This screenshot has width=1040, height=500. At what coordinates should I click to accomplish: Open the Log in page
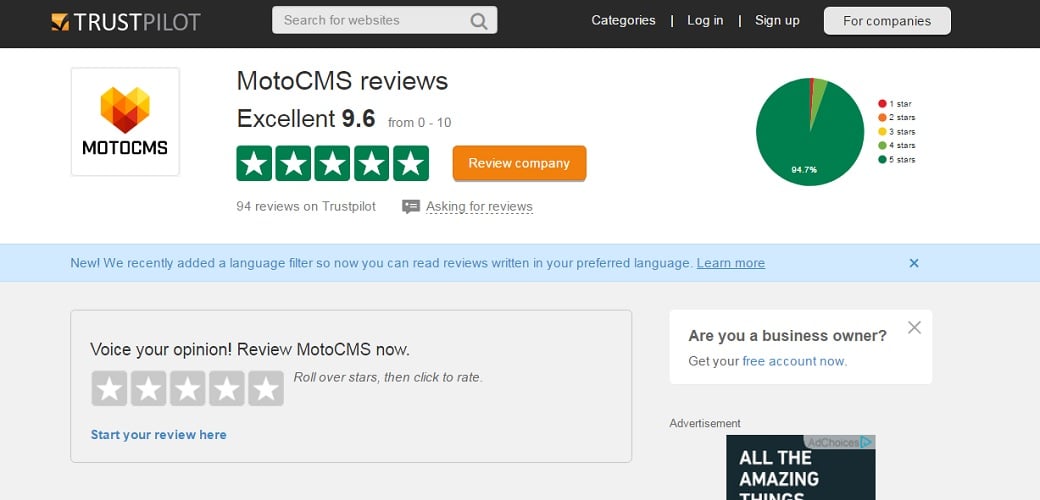[x=705, y=21]
